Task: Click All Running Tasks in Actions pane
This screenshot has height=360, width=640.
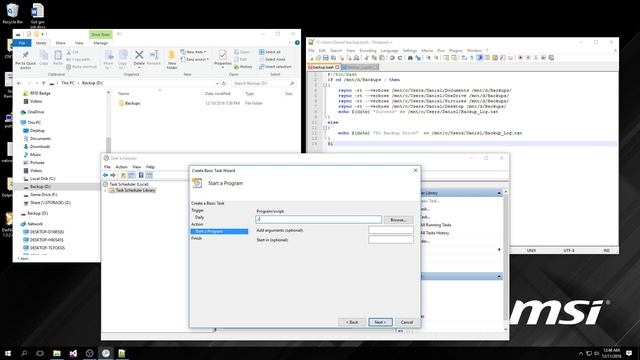Action: pos(436,225)
